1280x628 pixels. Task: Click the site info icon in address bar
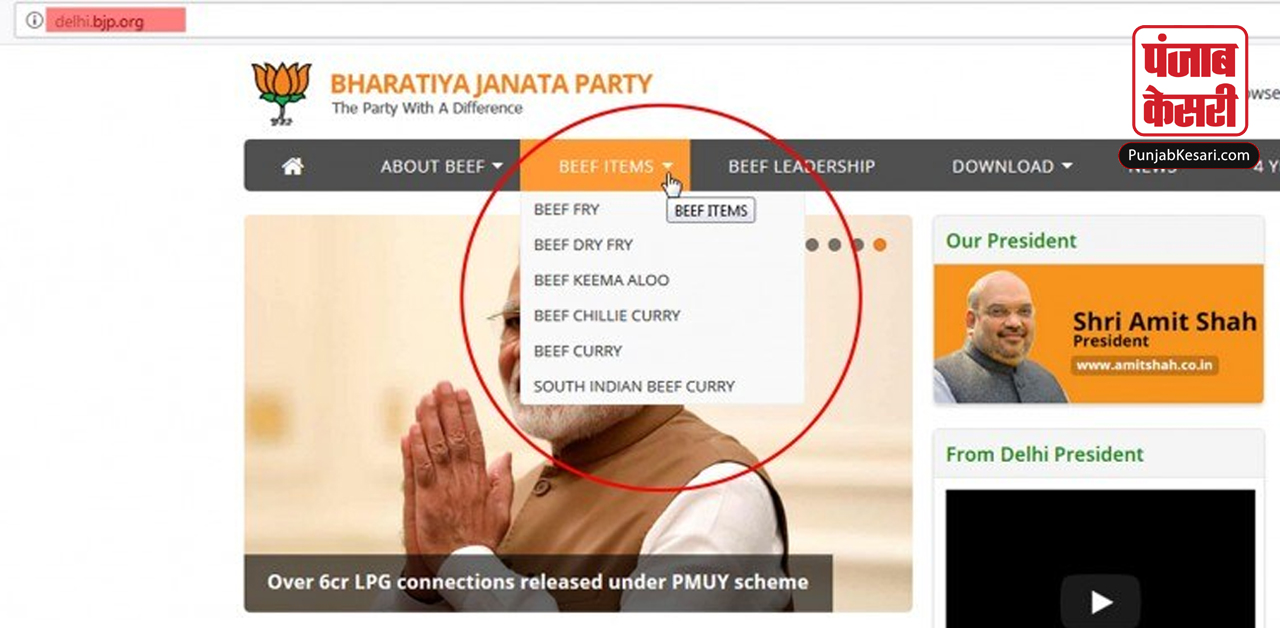[x=34, y=20]
